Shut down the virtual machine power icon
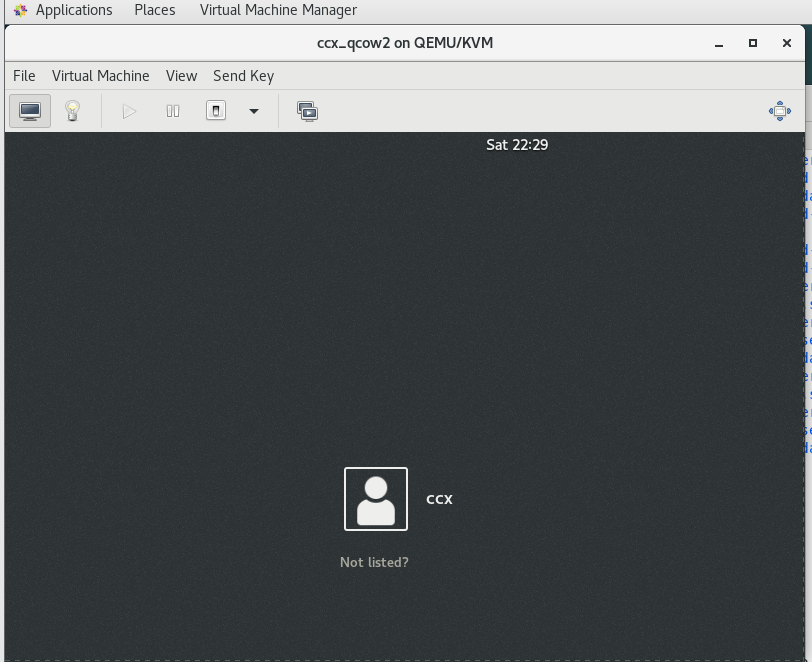This screenshot has height=662, width=812. pyautogui.click(x=216, y=111)
